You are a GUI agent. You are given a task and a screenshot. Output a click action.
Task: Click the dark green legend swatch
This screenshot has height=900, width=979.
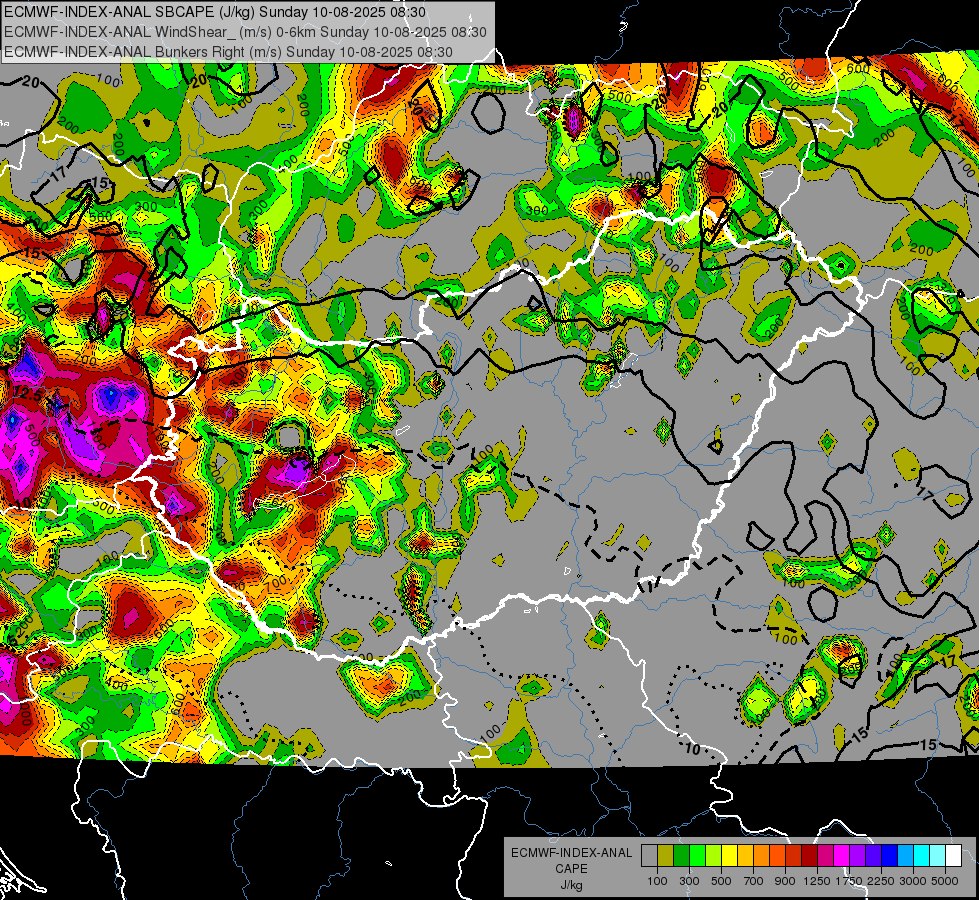(681, 856)
